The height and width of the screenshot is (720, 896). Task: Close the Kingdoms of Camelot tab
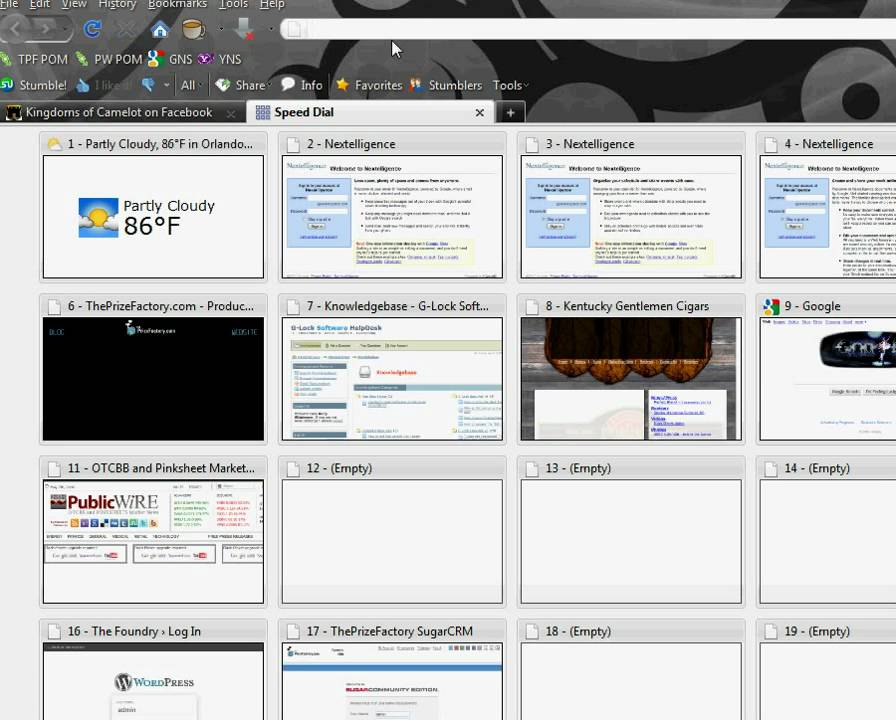231,114
